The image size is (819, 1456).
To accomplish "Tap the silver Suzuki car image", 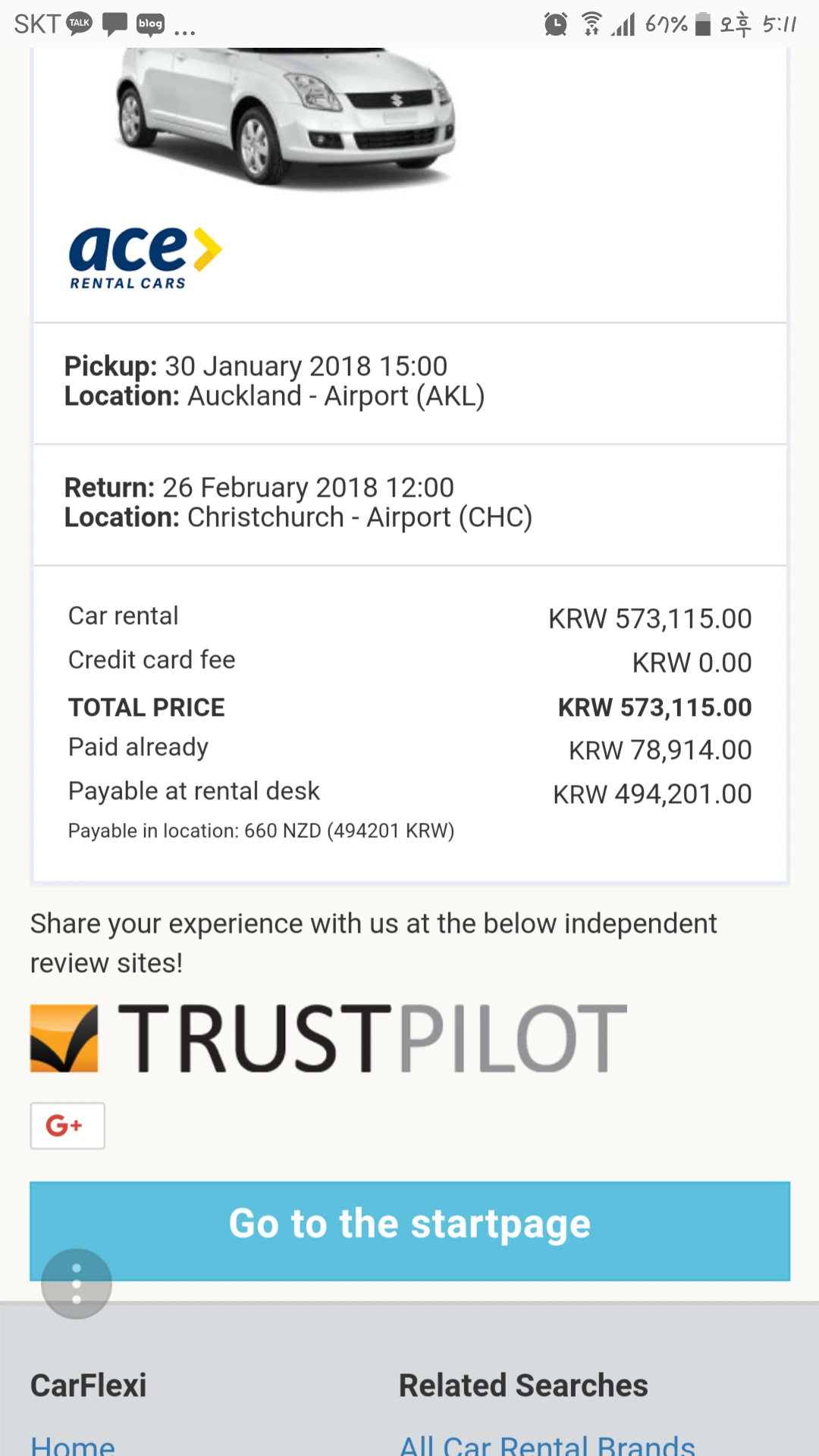I will click(x=285, y=114).
